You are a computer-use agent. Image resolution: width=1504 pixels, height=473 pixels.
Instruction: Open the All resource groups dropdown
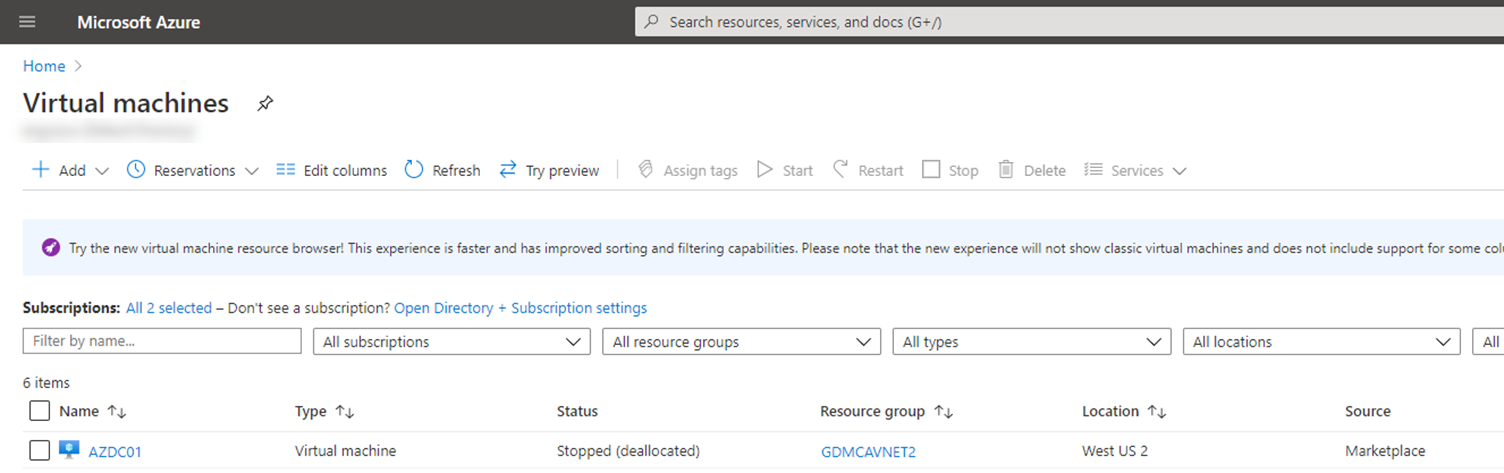[x=741, y=341]
